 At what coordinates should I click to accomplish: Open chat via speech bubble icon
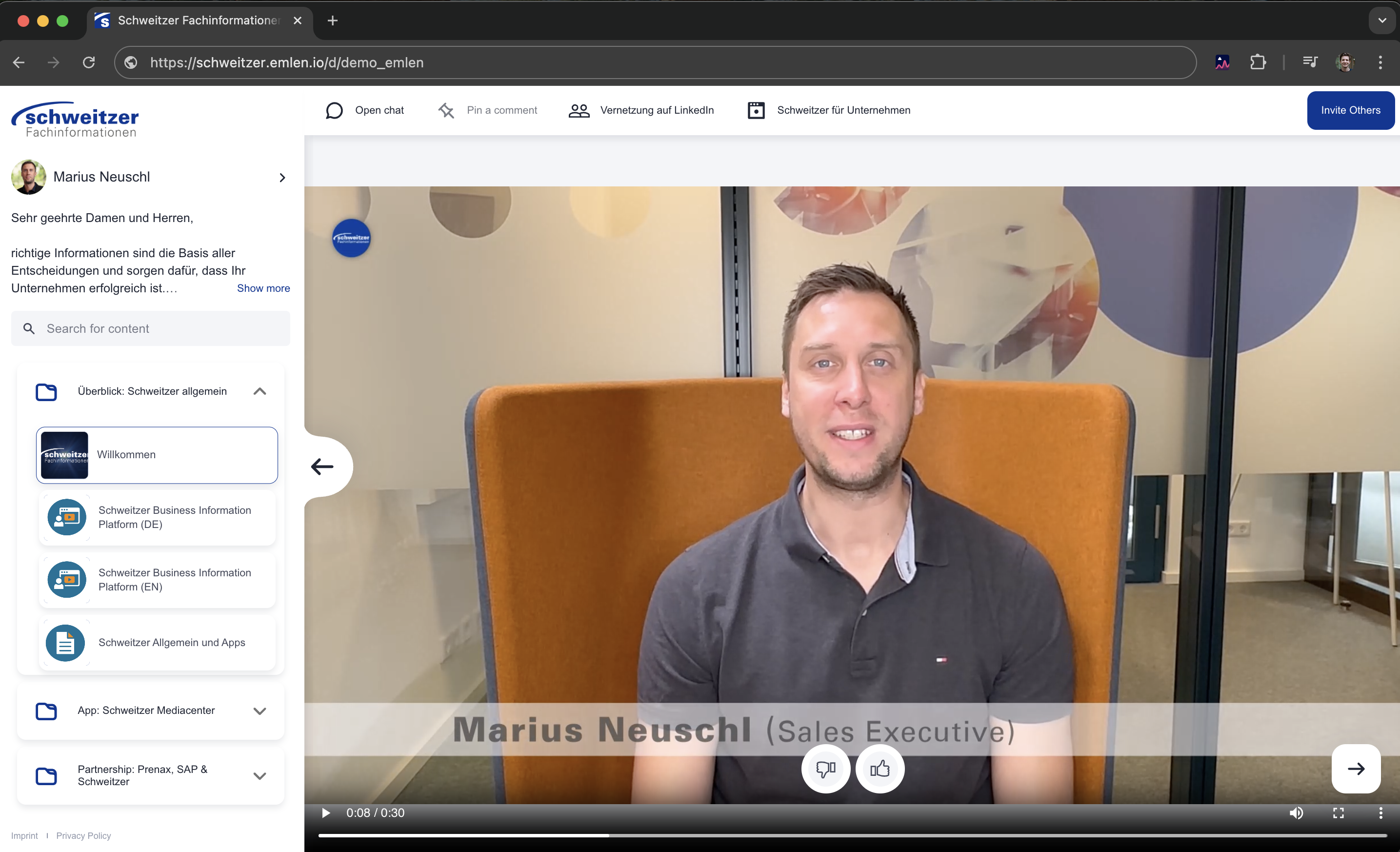pyautogui.click(x=334, y=110)
